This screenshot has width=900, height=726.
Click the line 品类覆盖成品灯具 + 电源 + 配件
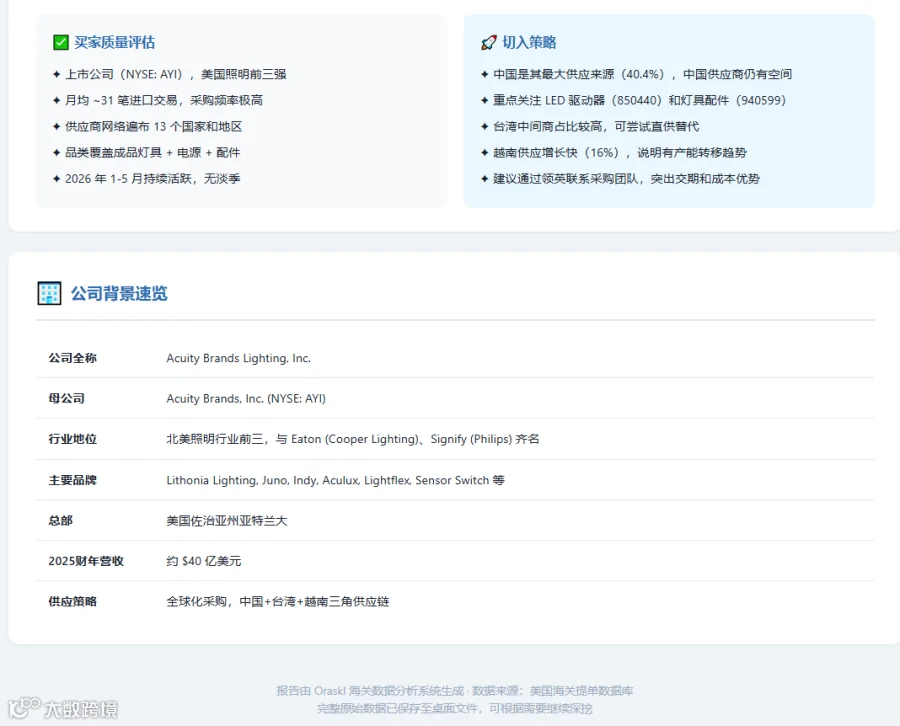[153, 153]
